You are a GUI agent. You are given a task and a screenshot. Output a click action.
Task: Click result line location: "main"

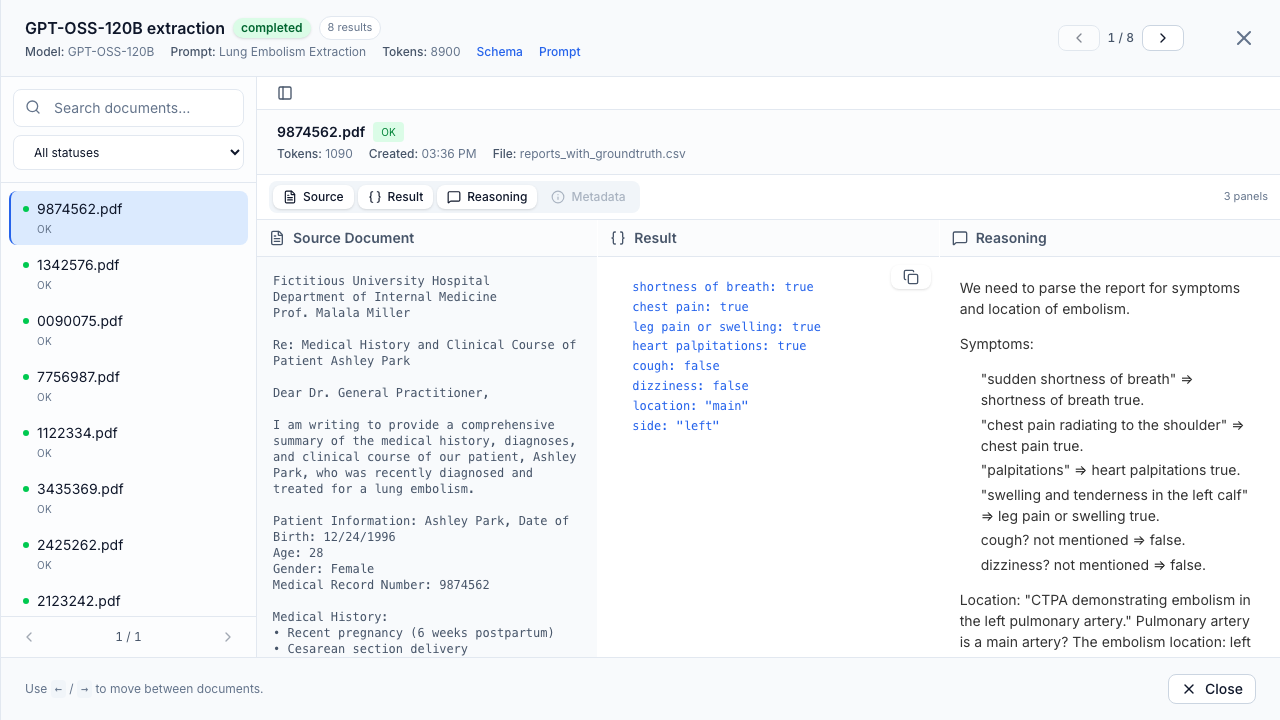point(690,406)
